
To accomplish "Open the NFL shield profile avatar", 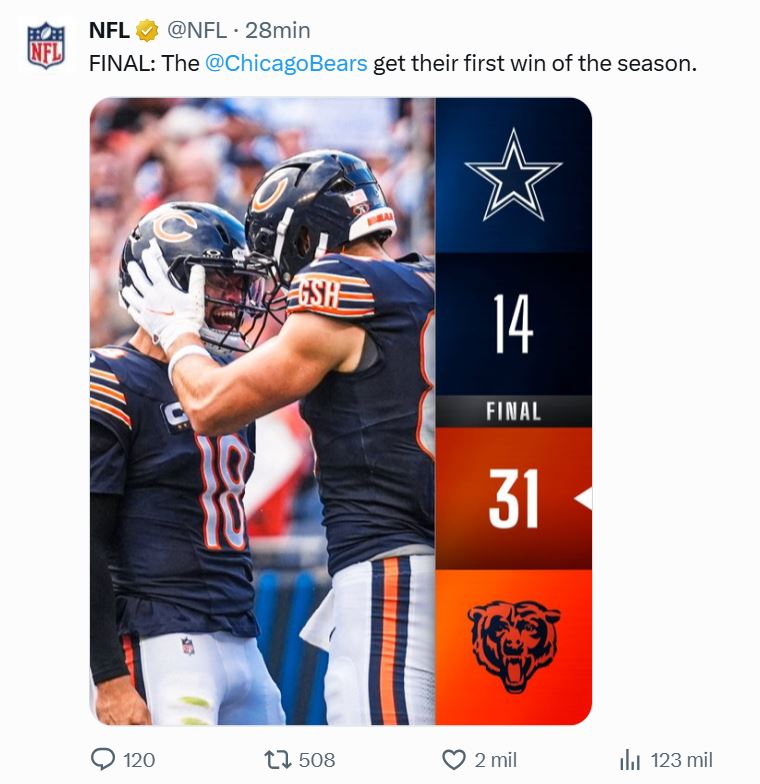I will (x=46, y=46).
